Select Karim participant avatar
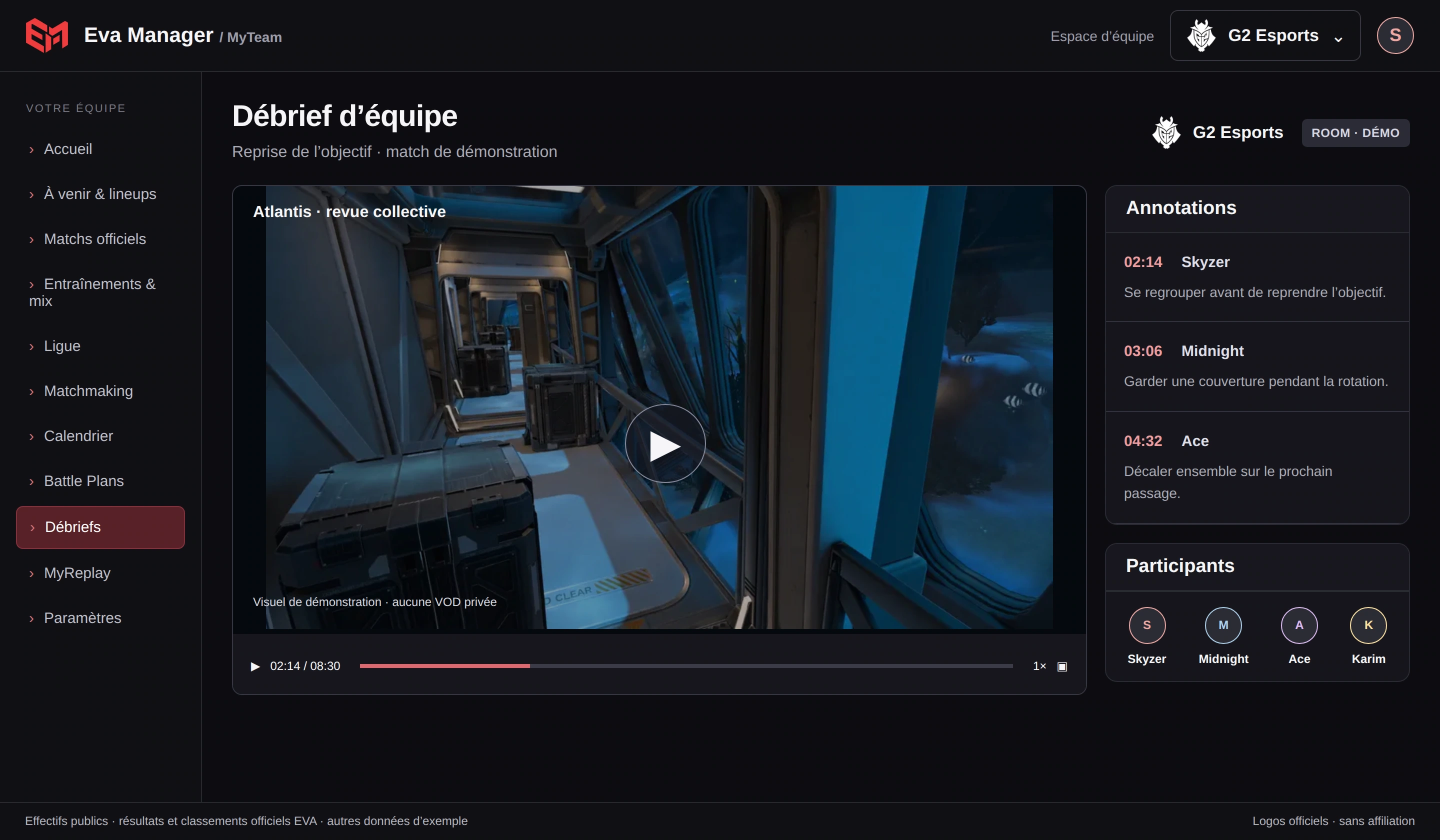 pos(1368,625)
